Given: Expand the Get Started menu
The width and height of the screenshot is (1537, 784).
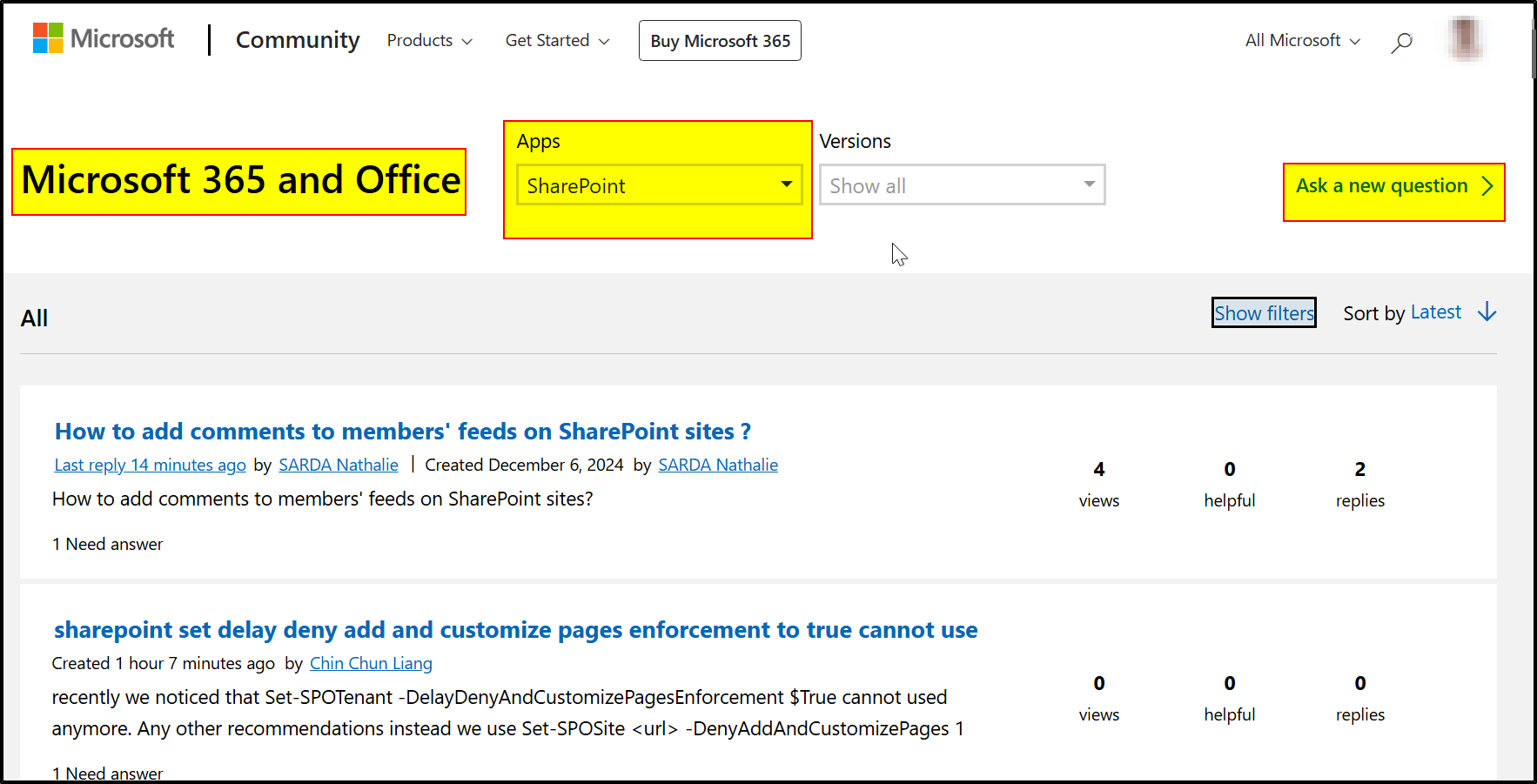Looking at the screenshot, I should click(557, 41).
